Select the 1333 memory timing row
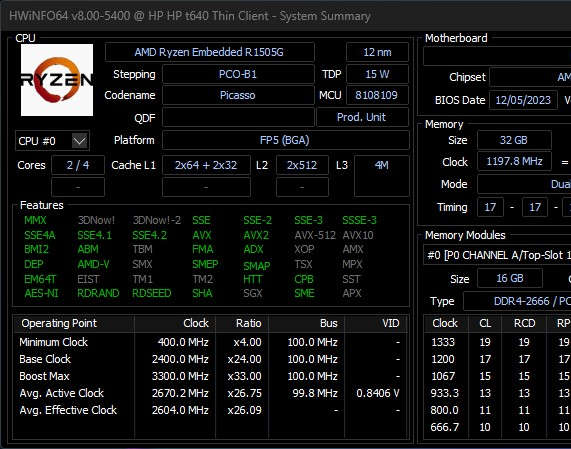The image size is (571, 449). (497, 342)
